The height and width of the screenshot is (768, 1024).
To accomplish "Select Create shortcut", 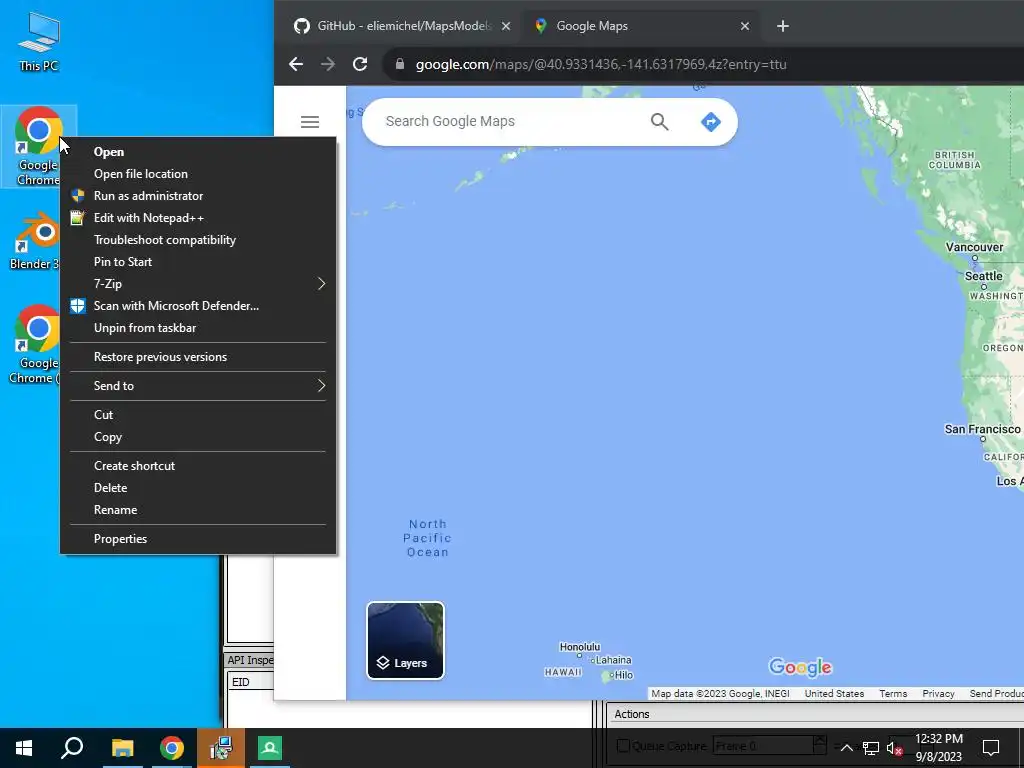I will tap(198, 466).
